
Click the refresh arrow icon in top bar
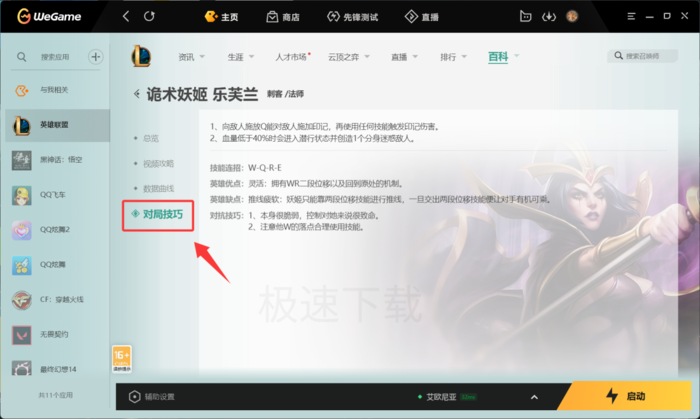[149, 17]
